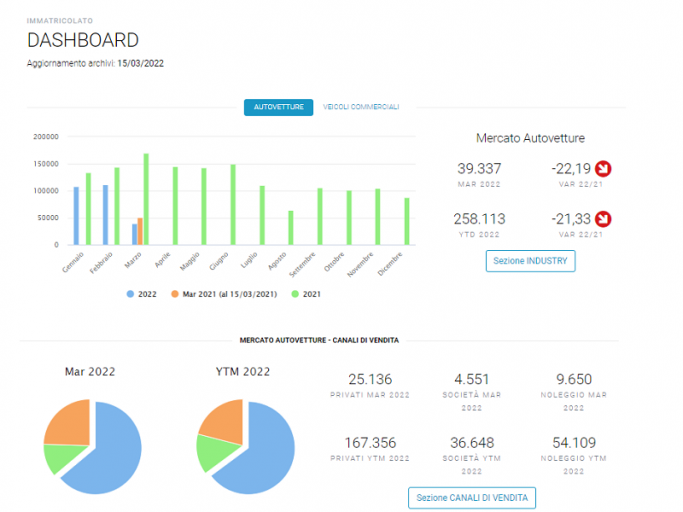This screenshot has height=512, width=683.
Task: Click the 39.337 MAR 2022 figure
Action: 479,169
